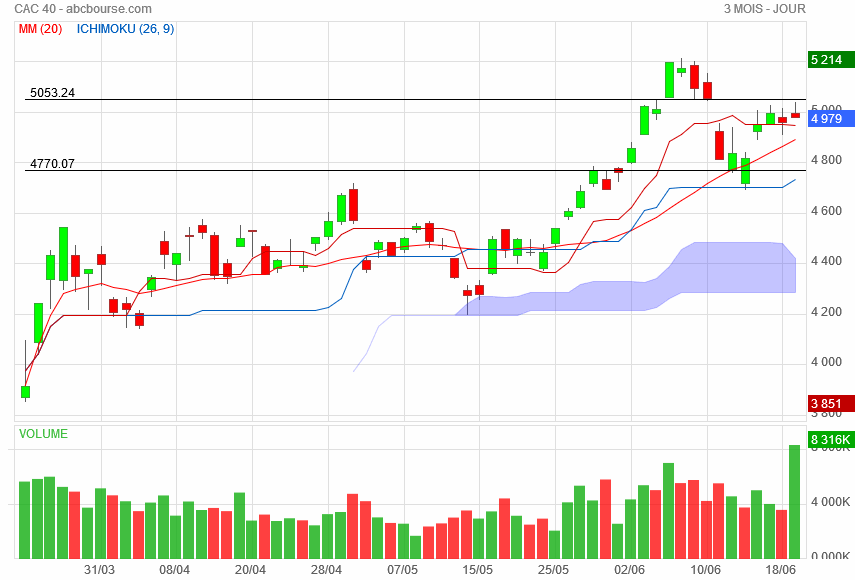
Task: Select the "4 800" price axis label
Action: tap(826, 160)
